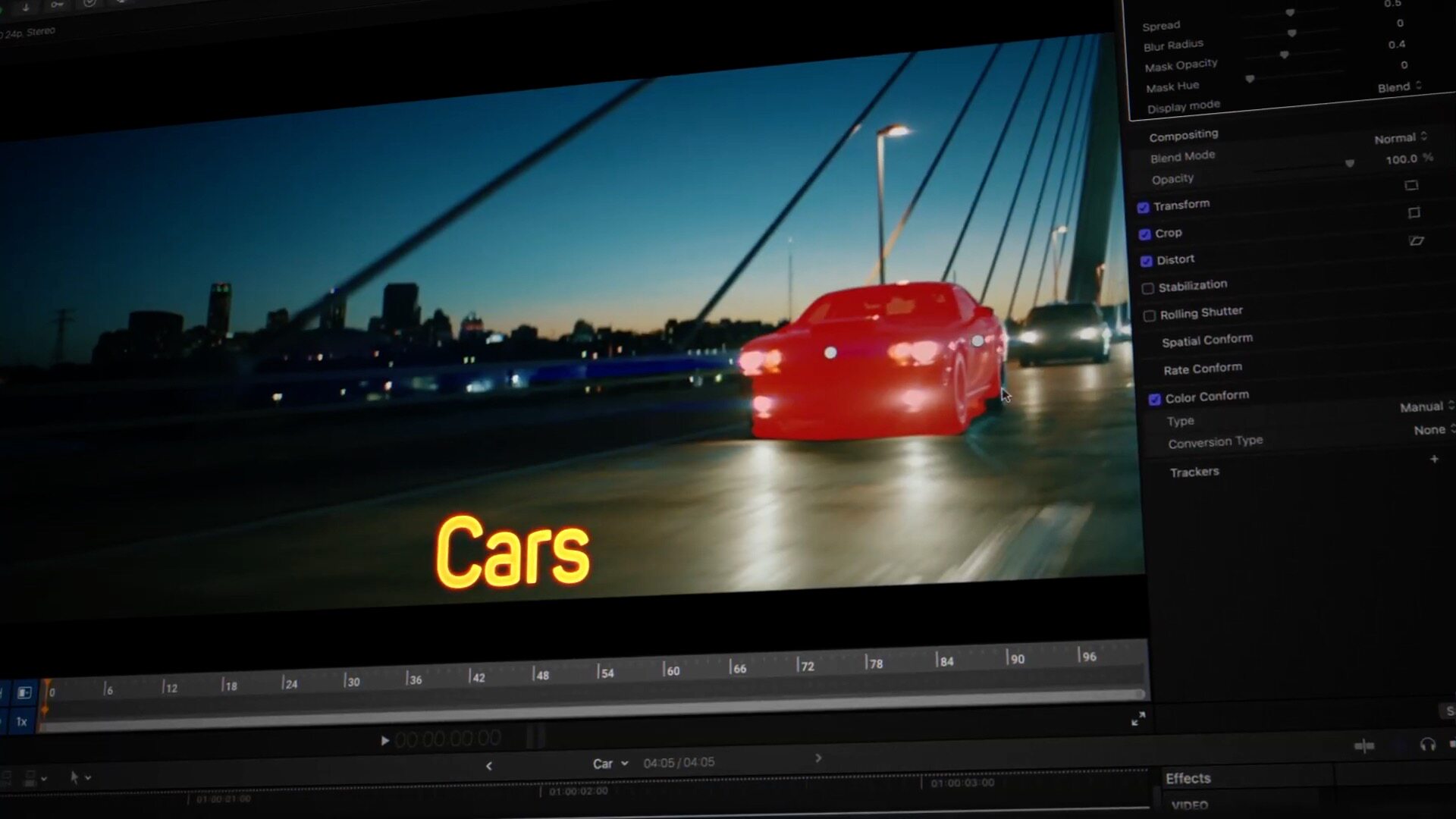Click the 1x speed button
Viewport: 1456px width, 819px height.
tap(22, 722)
